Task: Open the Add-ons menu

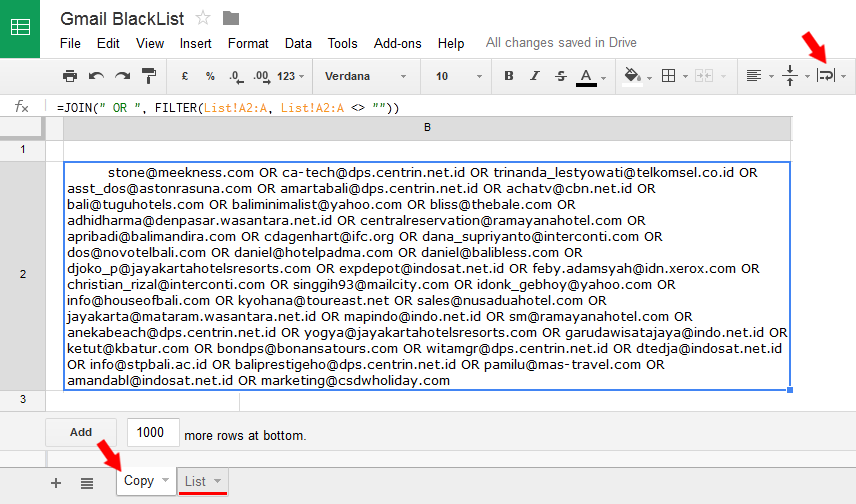Action: tap(397, 43)
